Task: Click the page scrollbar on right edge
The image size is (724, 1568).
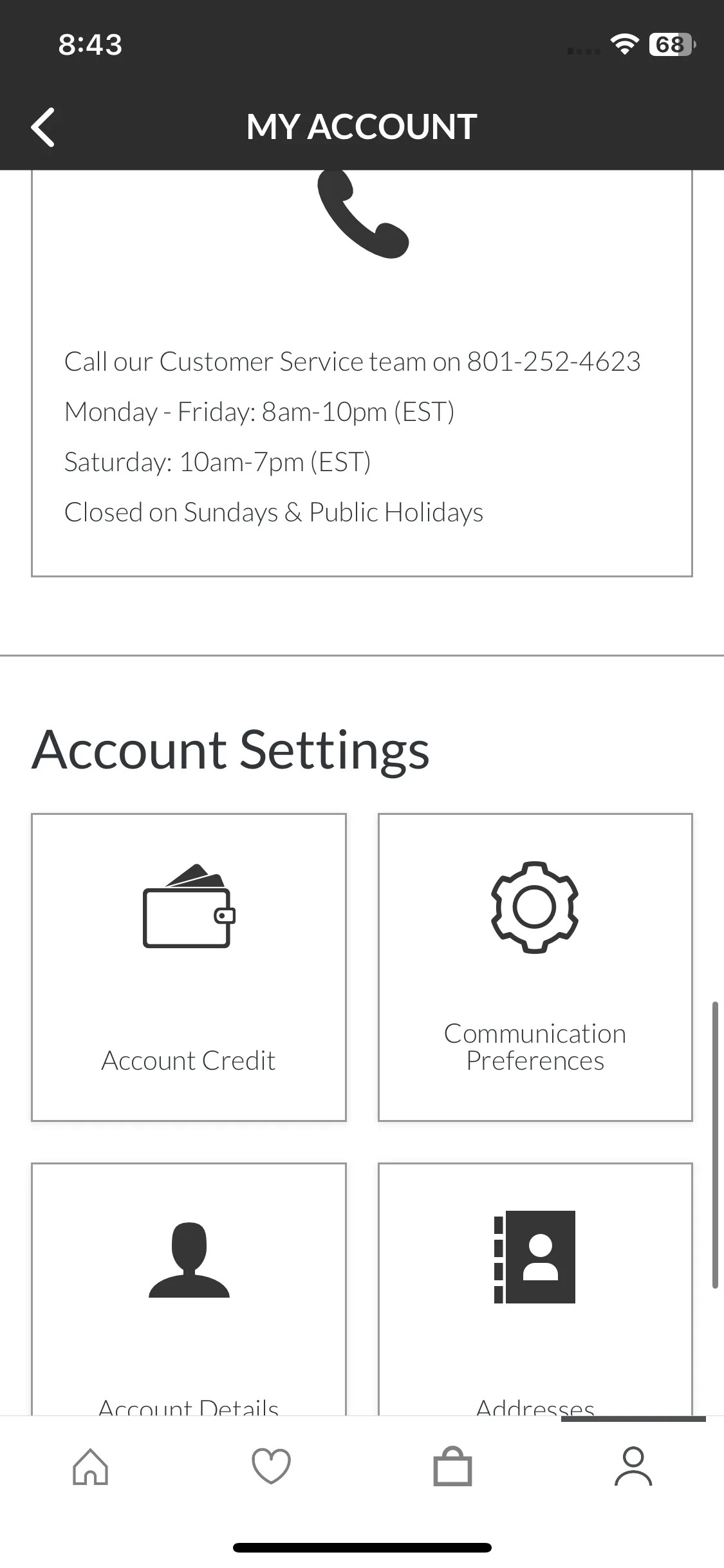Action: click(715, 1145)
